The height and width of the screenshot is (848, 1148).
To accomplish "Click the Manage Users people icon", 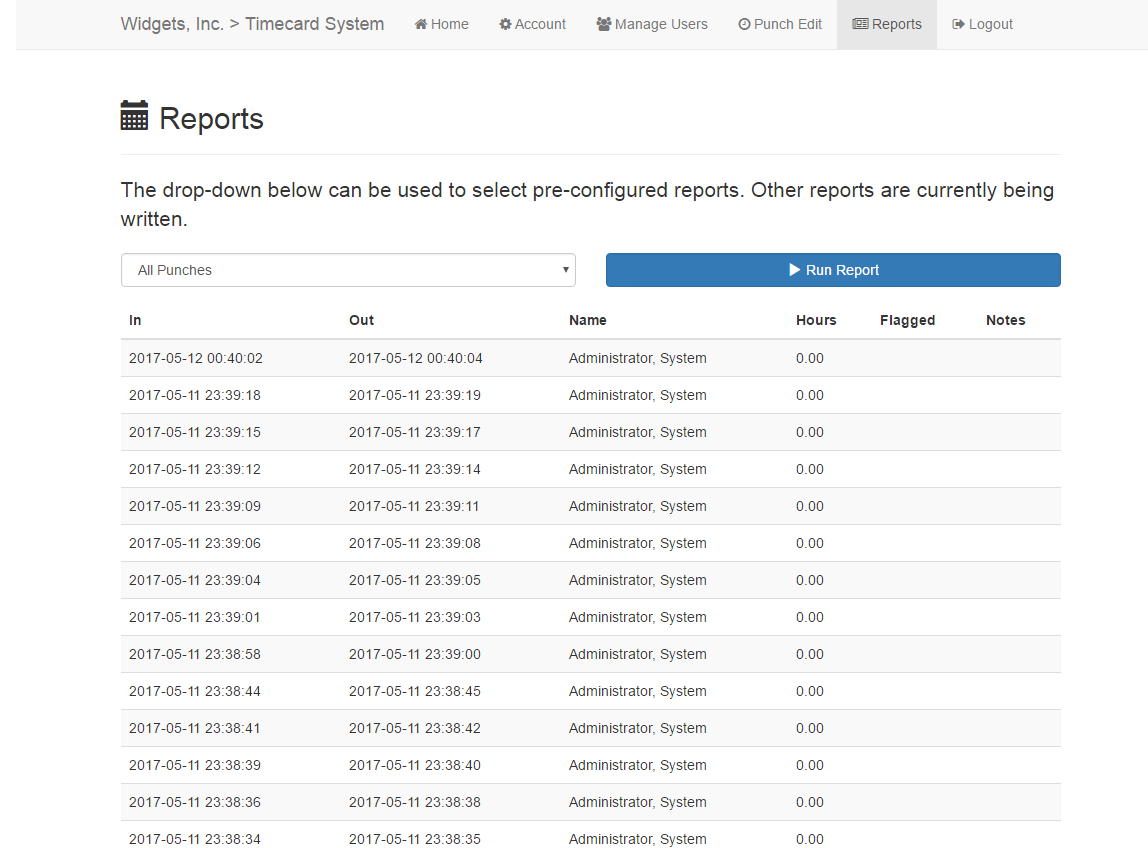I will [603, 24].
